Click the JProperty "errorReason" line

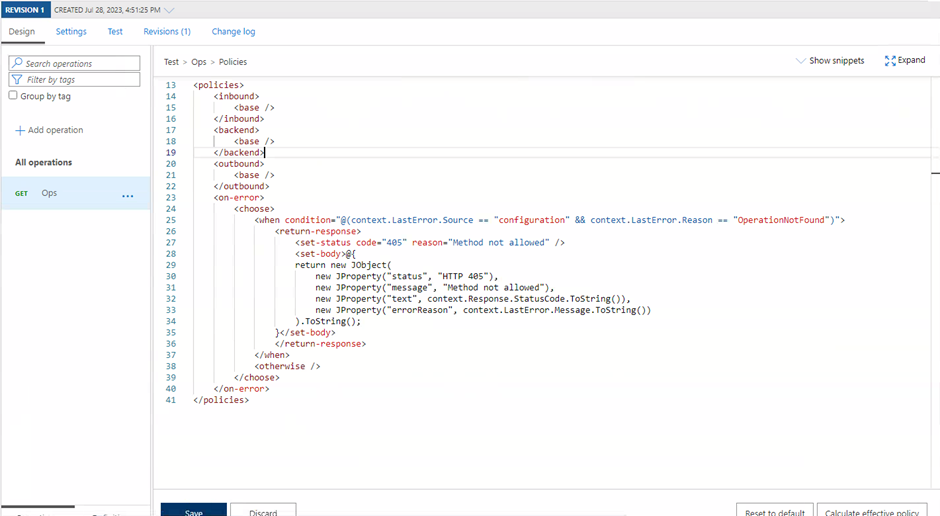[x=483, y=310]
